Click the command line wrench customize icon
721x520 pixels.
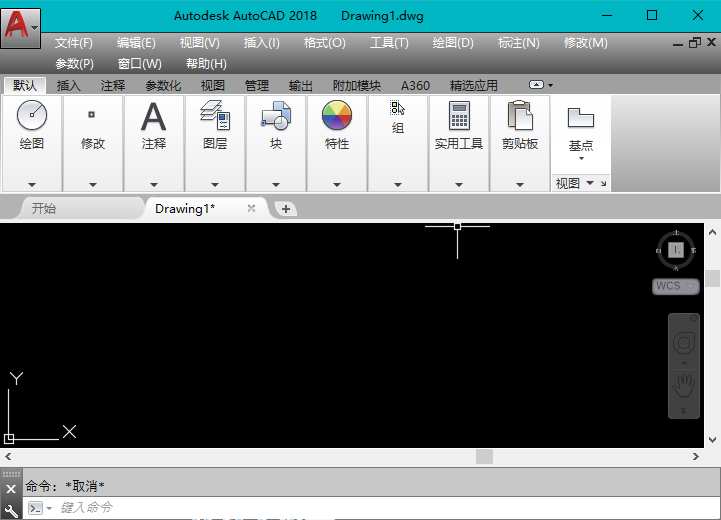coord(11,511)
